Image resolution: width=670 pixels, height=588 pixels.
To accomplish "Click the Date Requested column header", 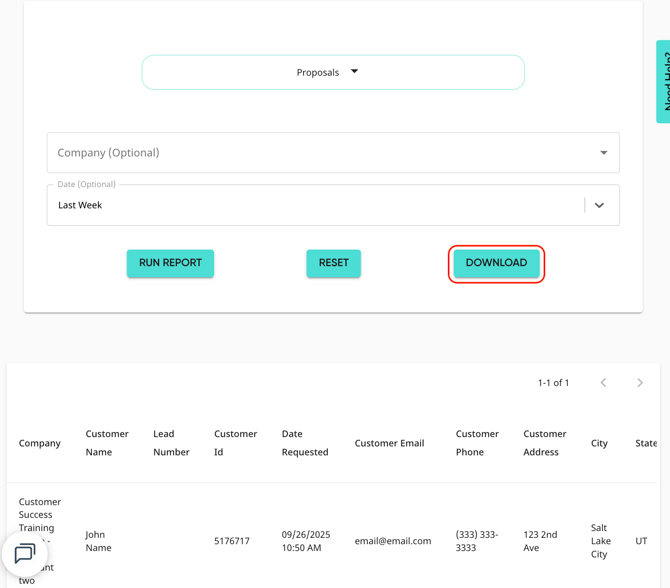I will tap(305, 443).
